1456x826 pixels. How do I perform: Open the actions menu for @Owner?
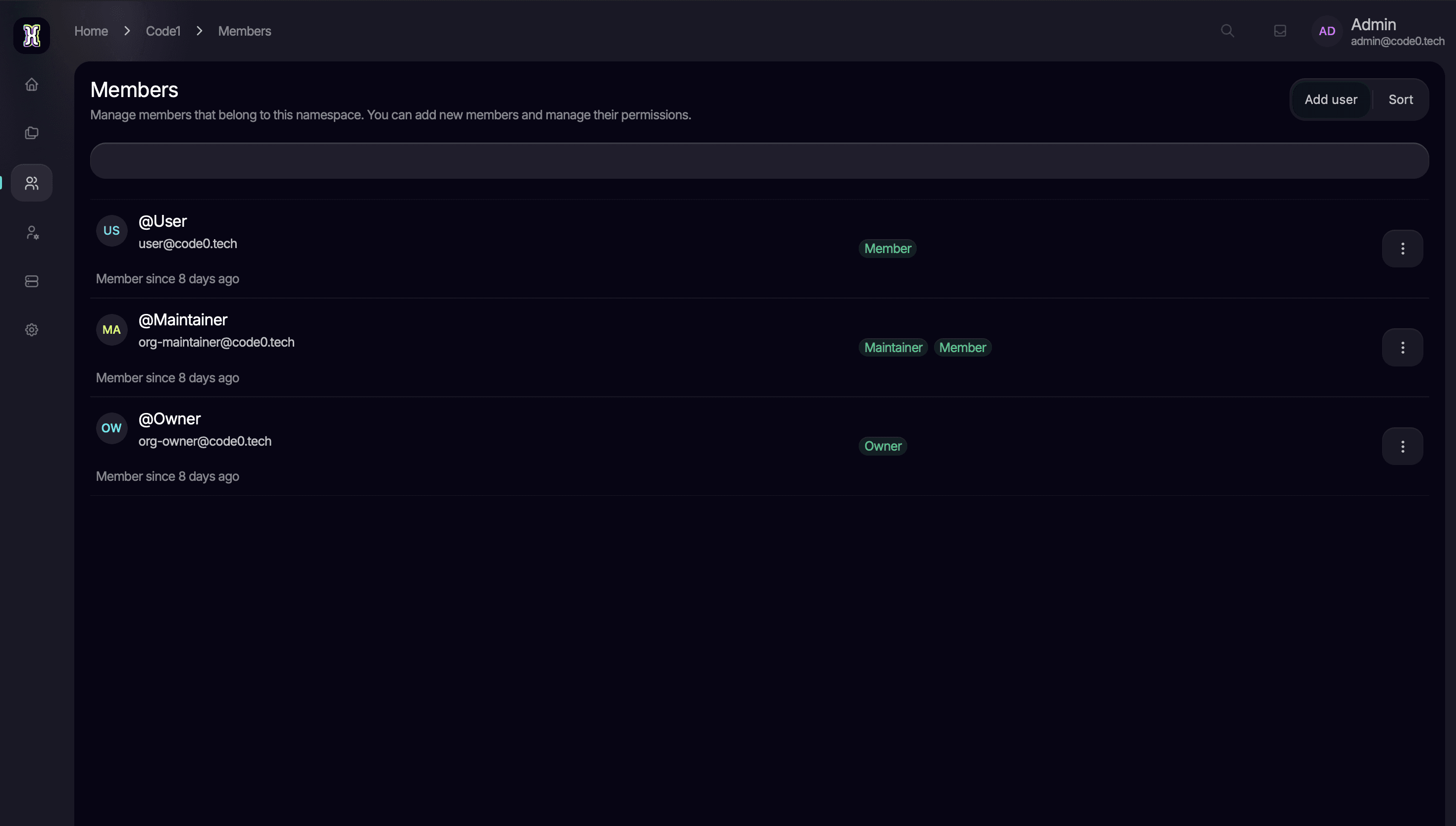(1402, 446)
